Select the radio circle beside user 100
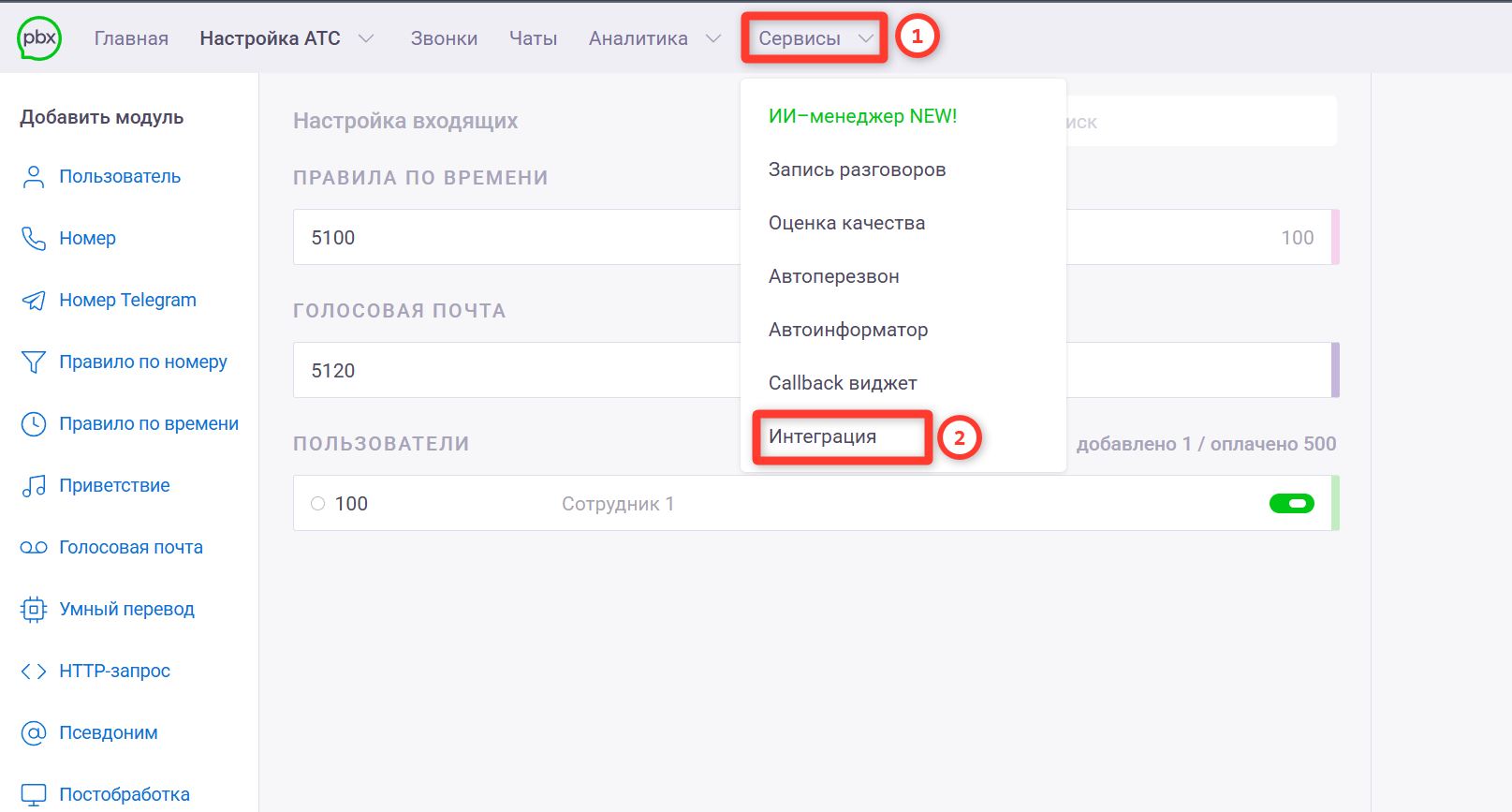The image size is (1512, 812). pos(318,504)
